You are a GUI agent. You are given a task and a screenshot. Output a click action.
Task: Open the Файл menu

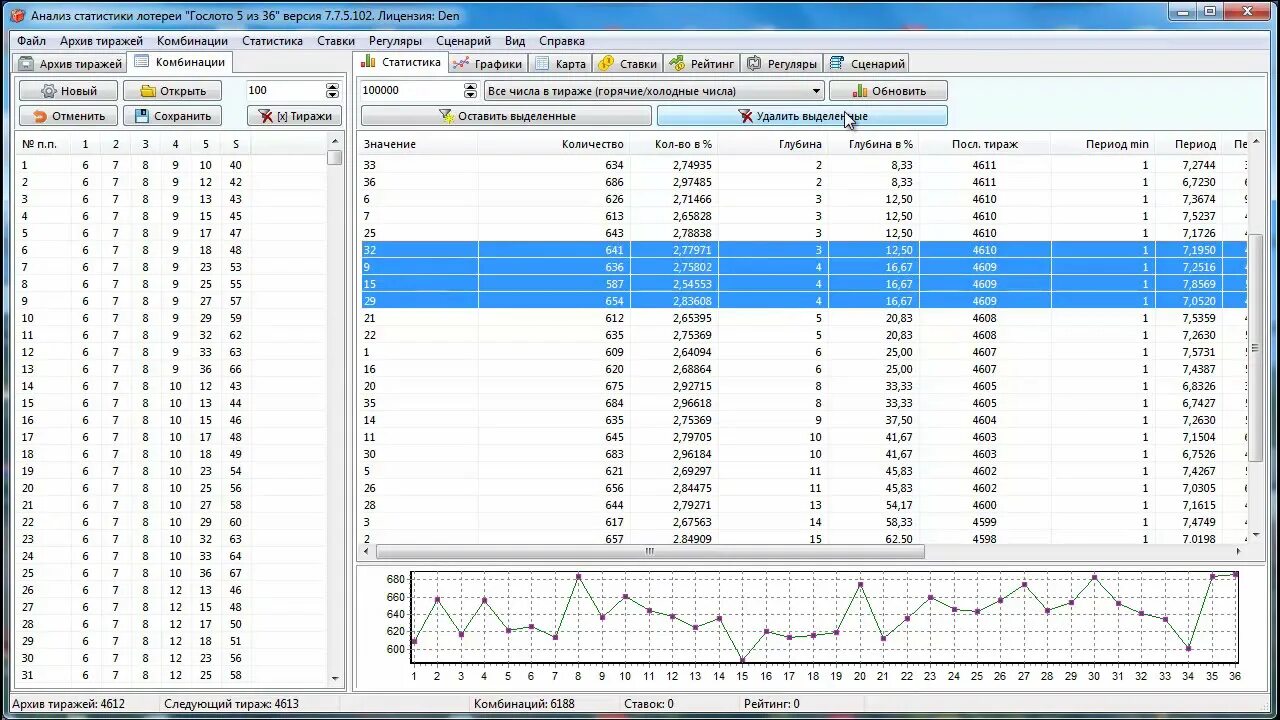31,41
